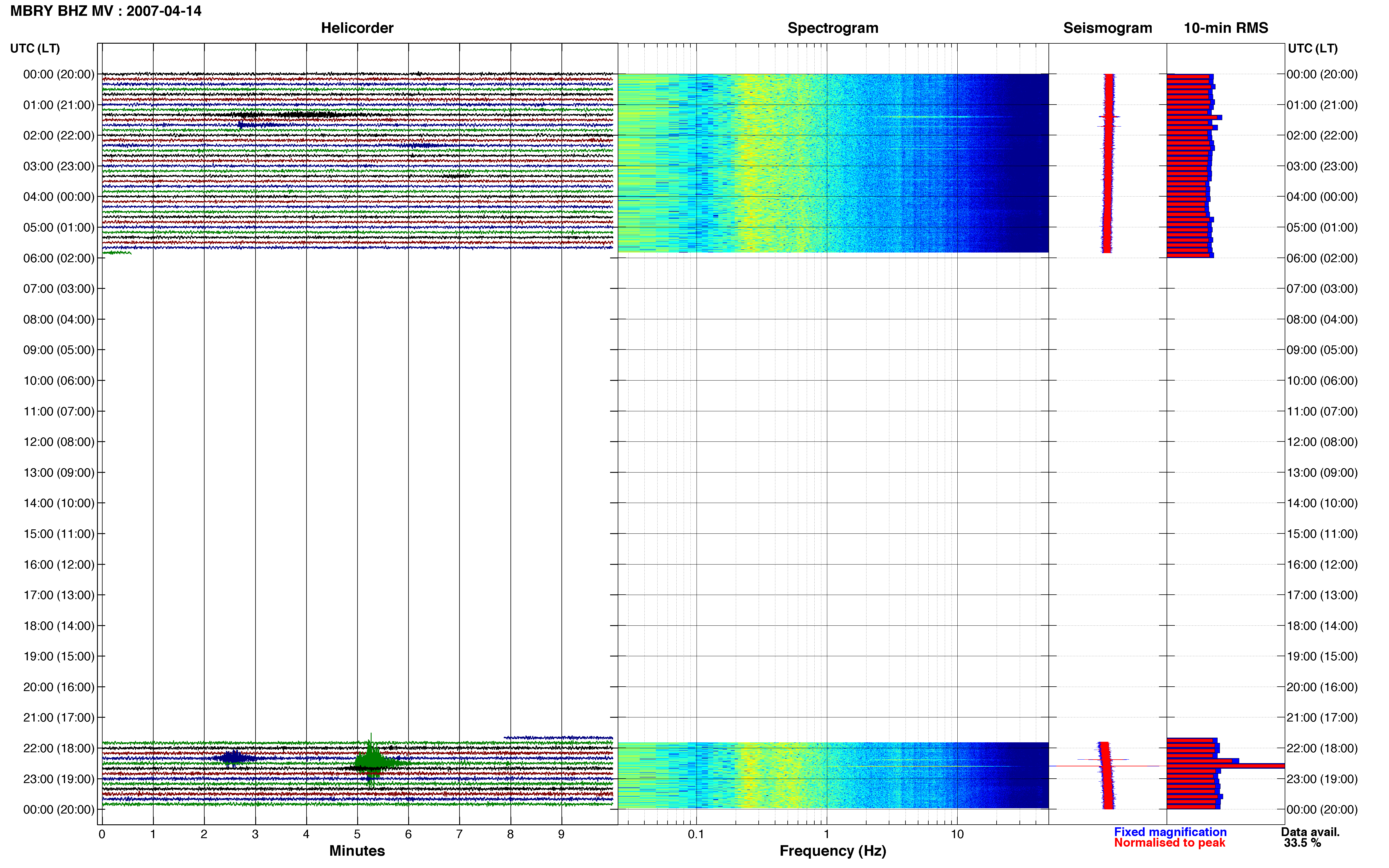Click left time label '21:00 (17:00)'
Screen dimensions: 1389x868
point(59,718)
